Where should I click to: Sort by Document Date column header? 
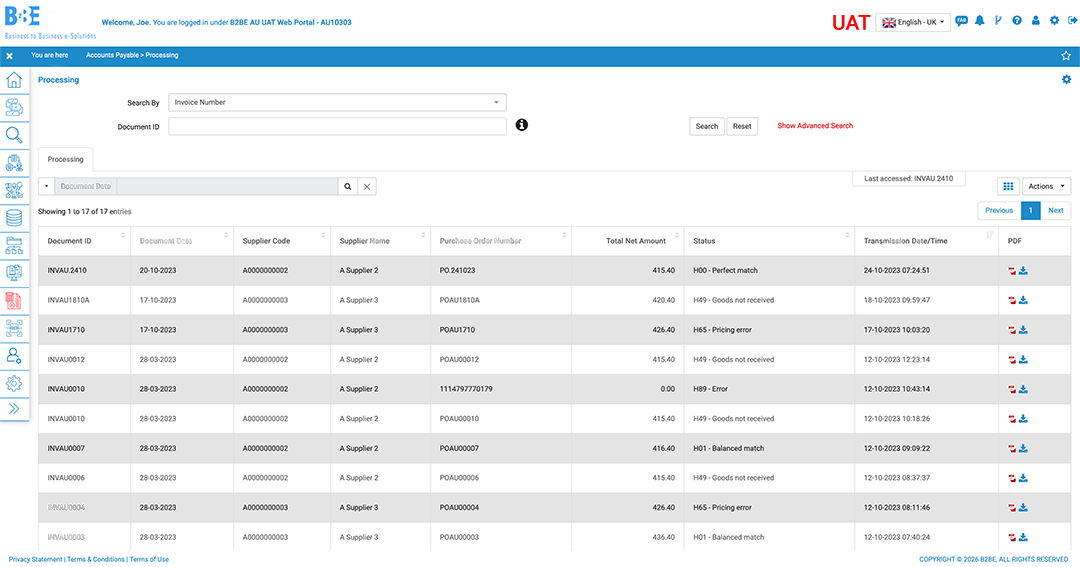tap(166, 241)
